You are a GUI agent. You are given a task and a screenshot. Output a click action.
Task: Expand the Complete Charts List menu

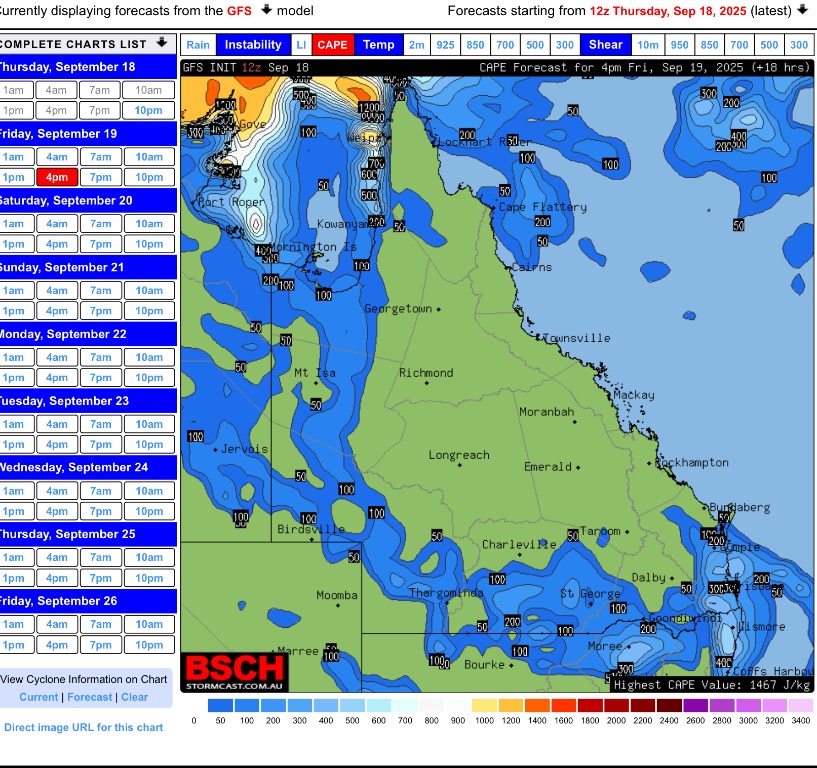tap(161, 44)
